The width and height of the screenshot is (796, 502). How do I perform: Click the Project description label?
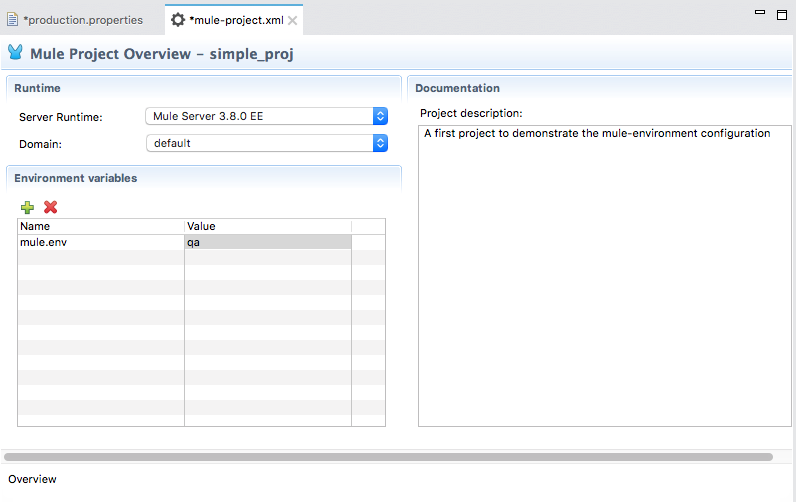coord(471,113)
